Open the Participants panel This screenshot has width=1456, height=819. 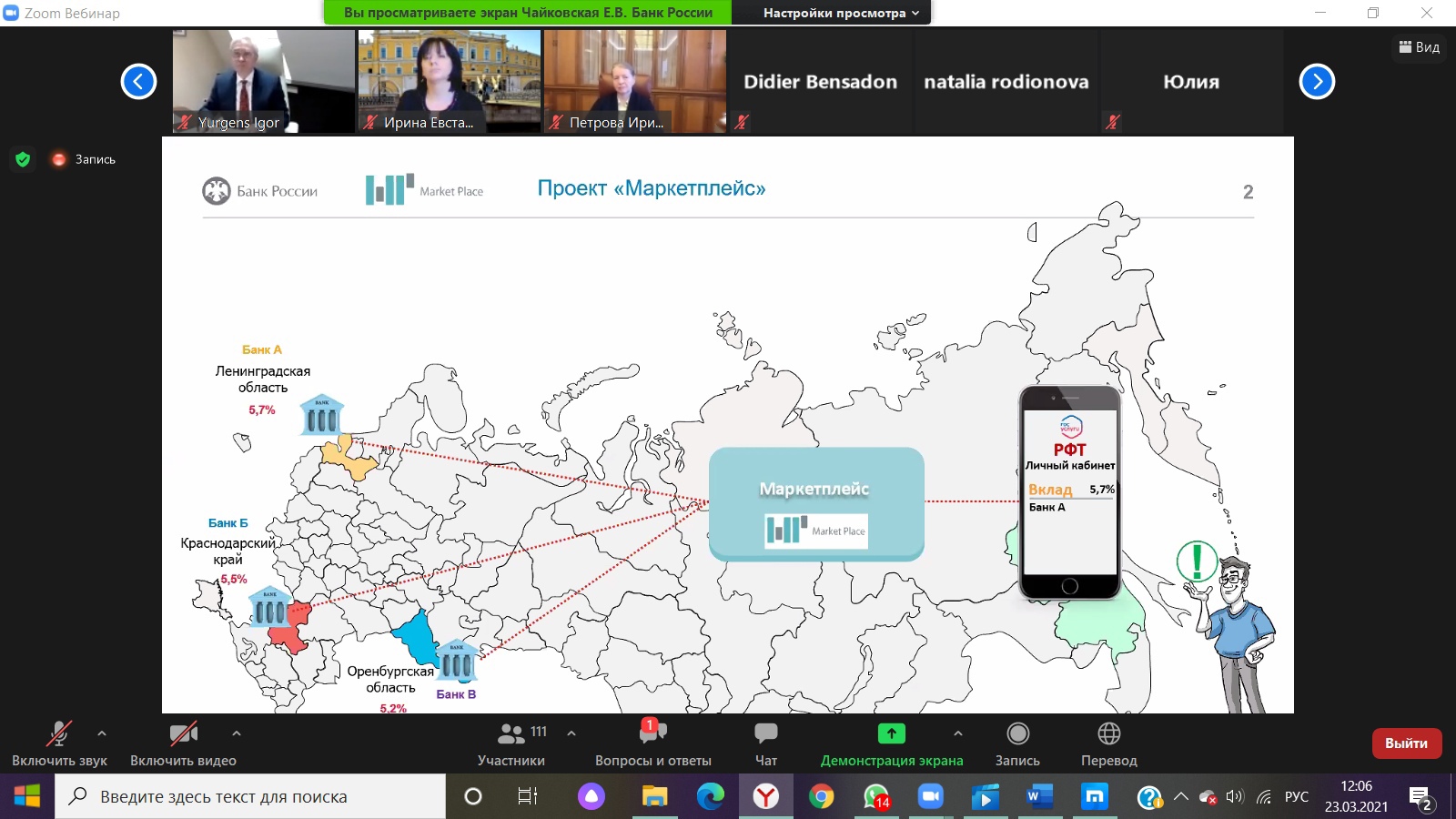511,733
